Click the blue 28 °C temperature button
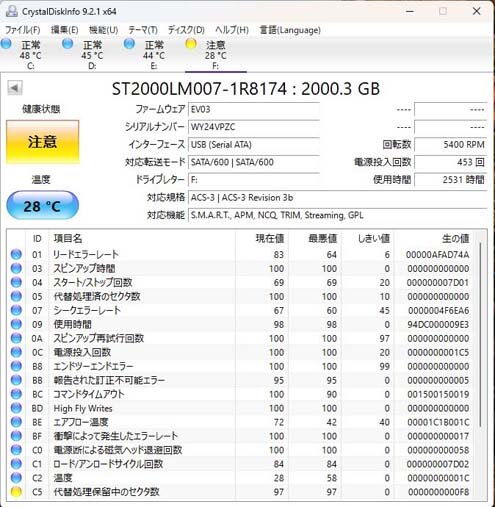 tap(43, 206)
